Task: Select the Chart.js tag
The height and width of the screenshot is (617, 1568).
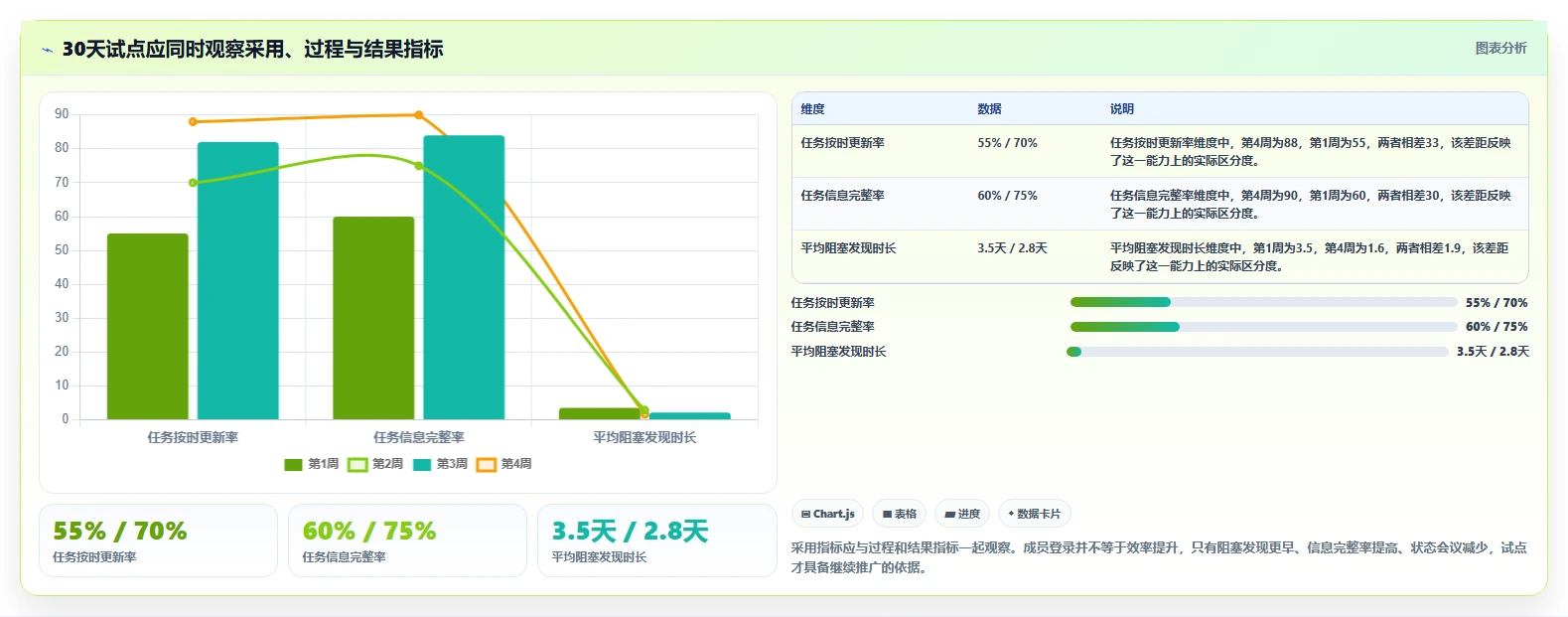Action: coord(827,514)
